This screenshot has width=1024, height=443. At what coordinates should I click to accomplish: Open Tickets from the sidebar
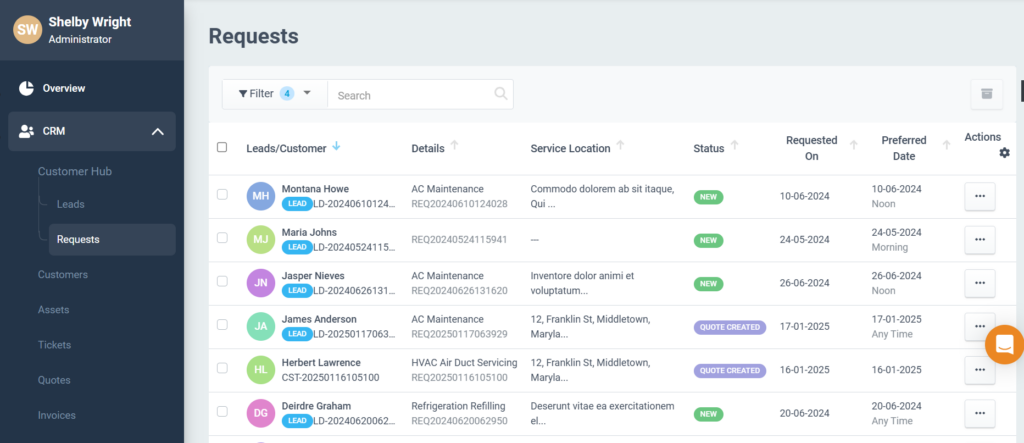coord(54,345)
